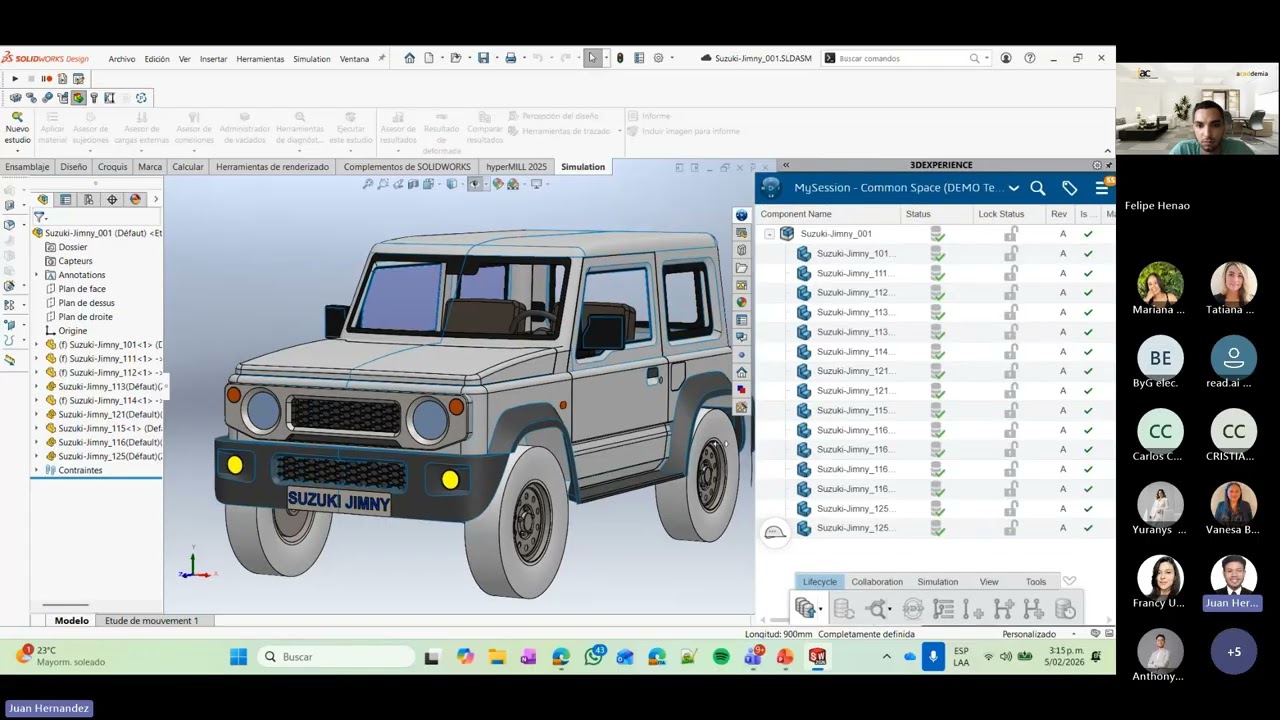This screenshot has height=720, width=1280.
Task: Click the Save with Options lifecycle icon
Action: 806,608
